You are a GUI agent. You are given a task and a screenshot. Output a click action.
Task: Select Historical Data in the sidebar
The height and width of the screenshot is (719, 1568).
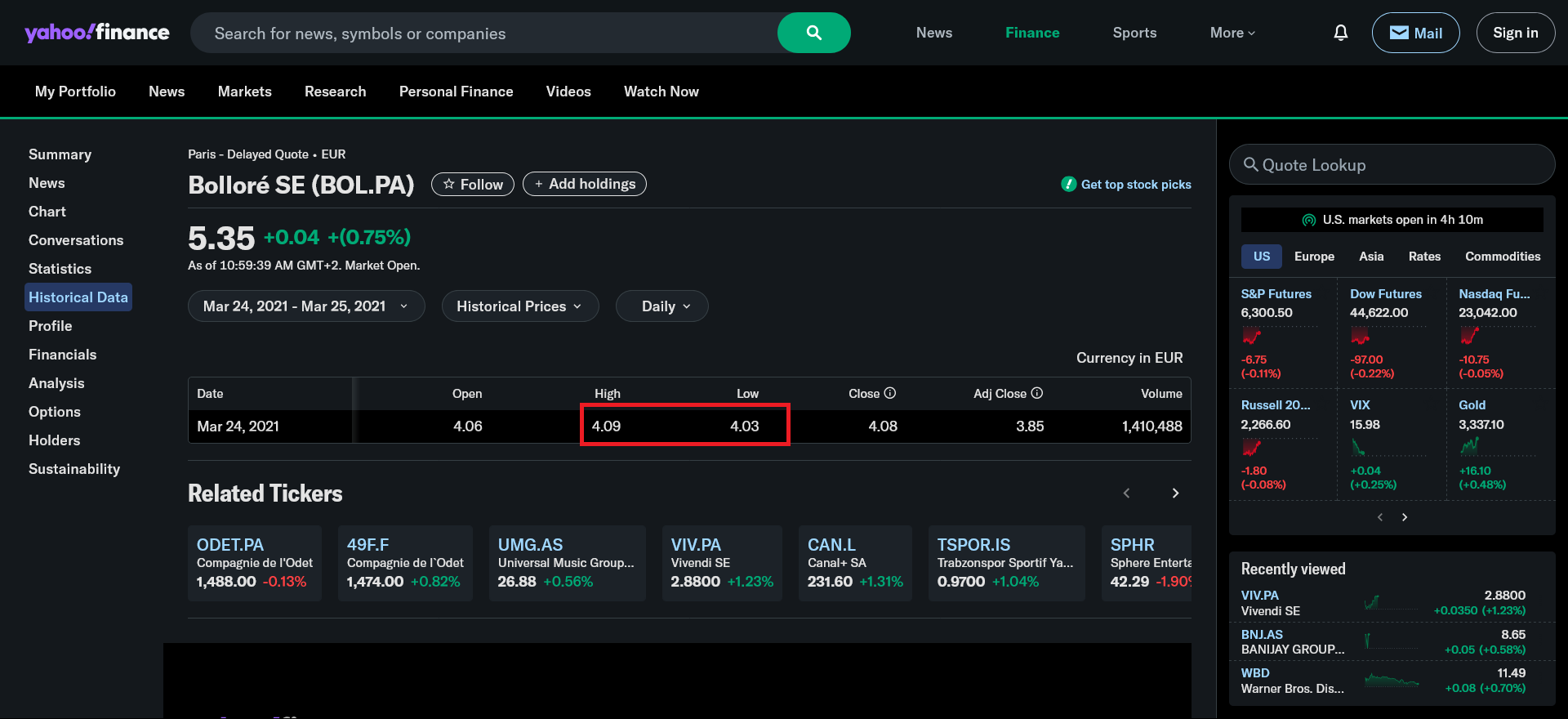[78, 297]
